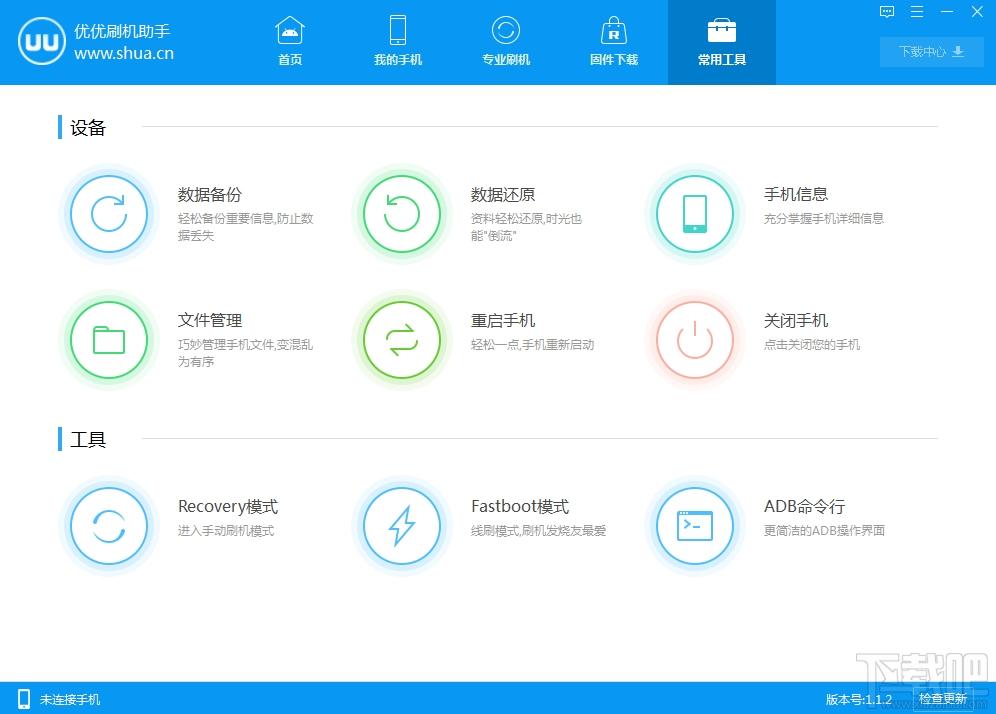Image resolution: width=996 pixels, height=714 pixels.
Task: Open 关闭手机 title text
Action: tap(796, 320)
